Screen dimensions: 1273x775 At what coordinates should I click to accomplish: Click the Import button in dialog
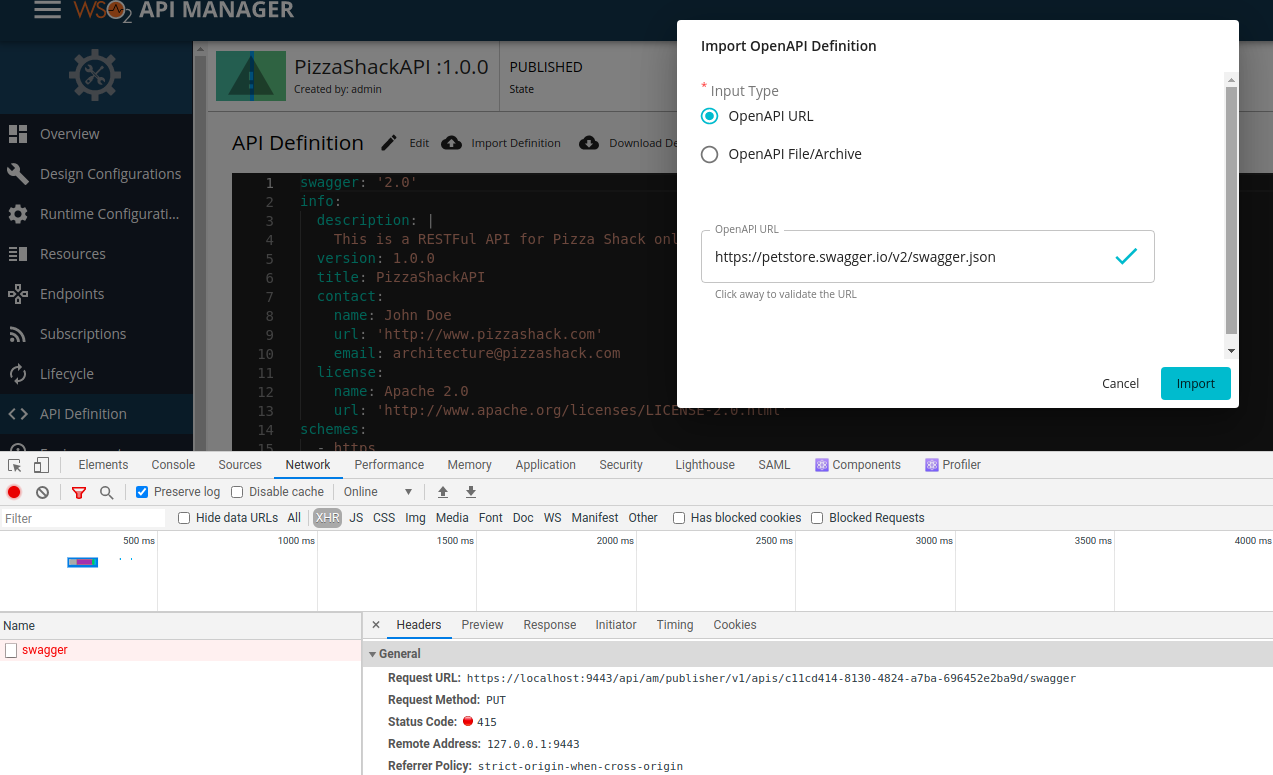point(1196,384)
